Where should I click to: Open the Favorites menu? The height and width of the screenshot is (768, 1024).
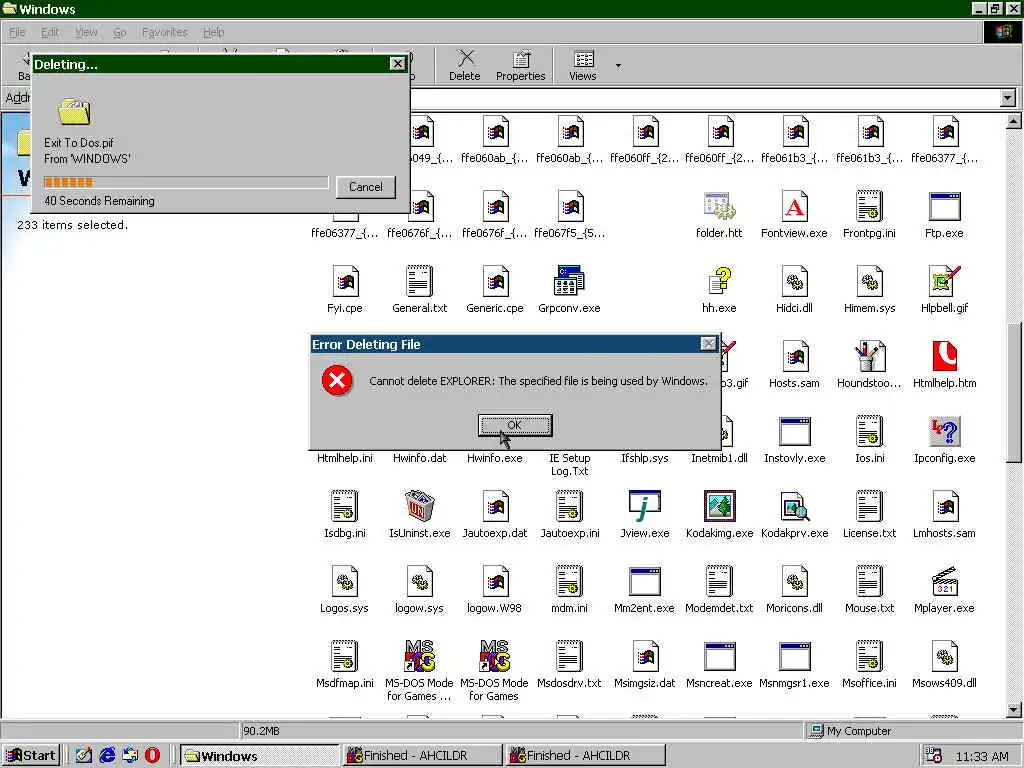(164, 32)
